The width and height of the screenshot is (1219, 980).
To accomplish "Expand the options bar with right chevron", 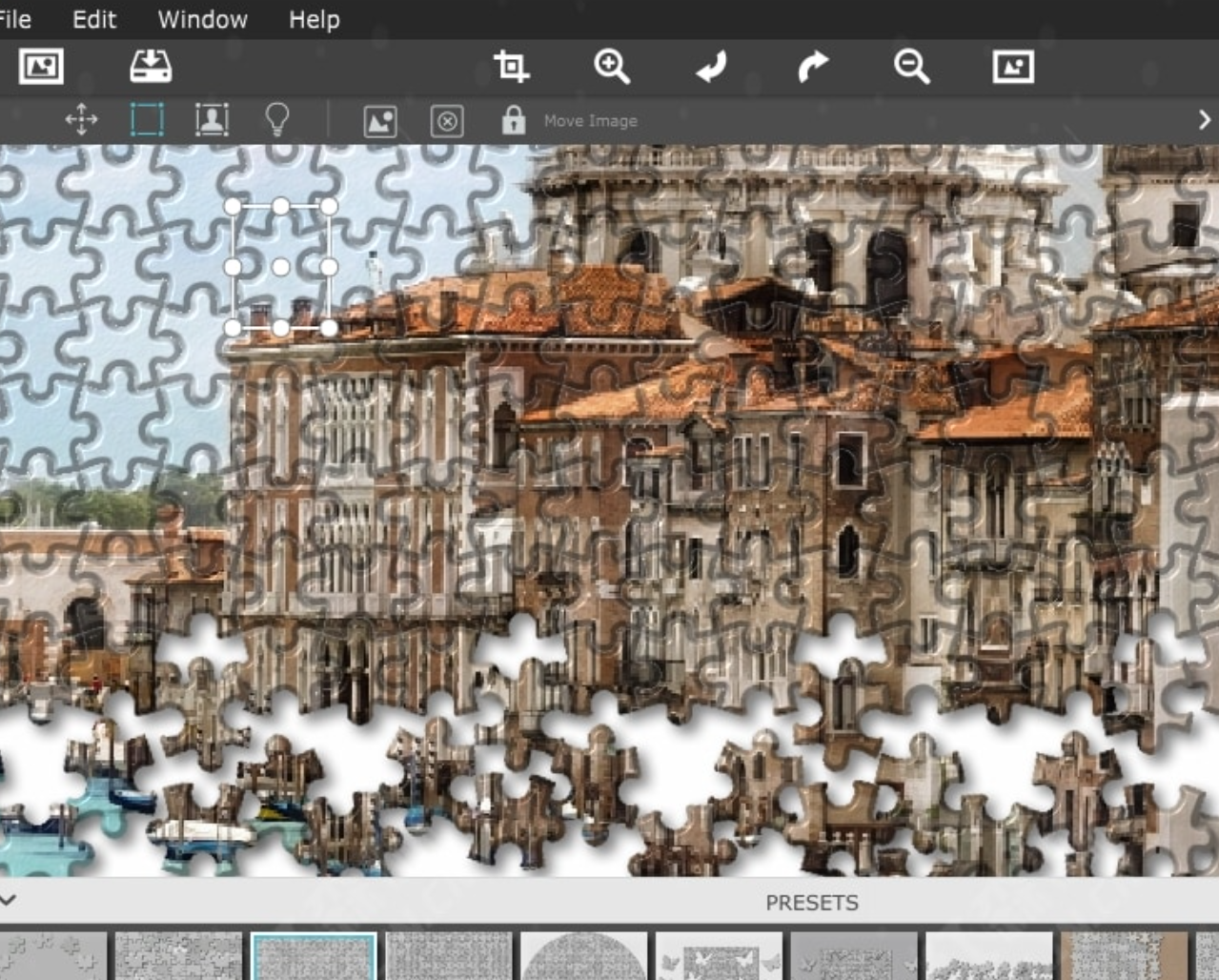I will (1205, 120).
